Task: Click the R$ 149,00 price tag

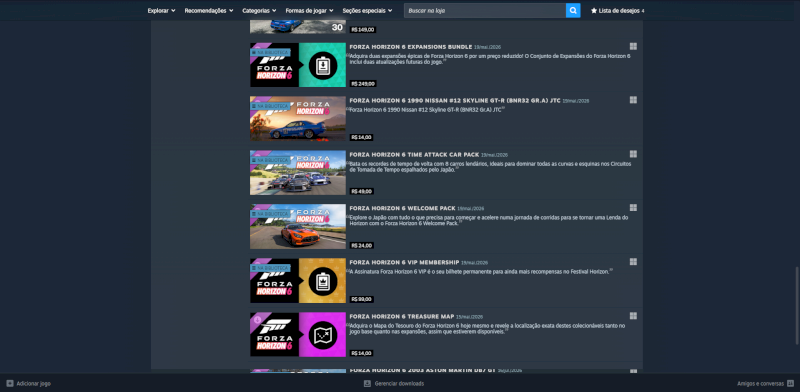Action: click(363, 30)
